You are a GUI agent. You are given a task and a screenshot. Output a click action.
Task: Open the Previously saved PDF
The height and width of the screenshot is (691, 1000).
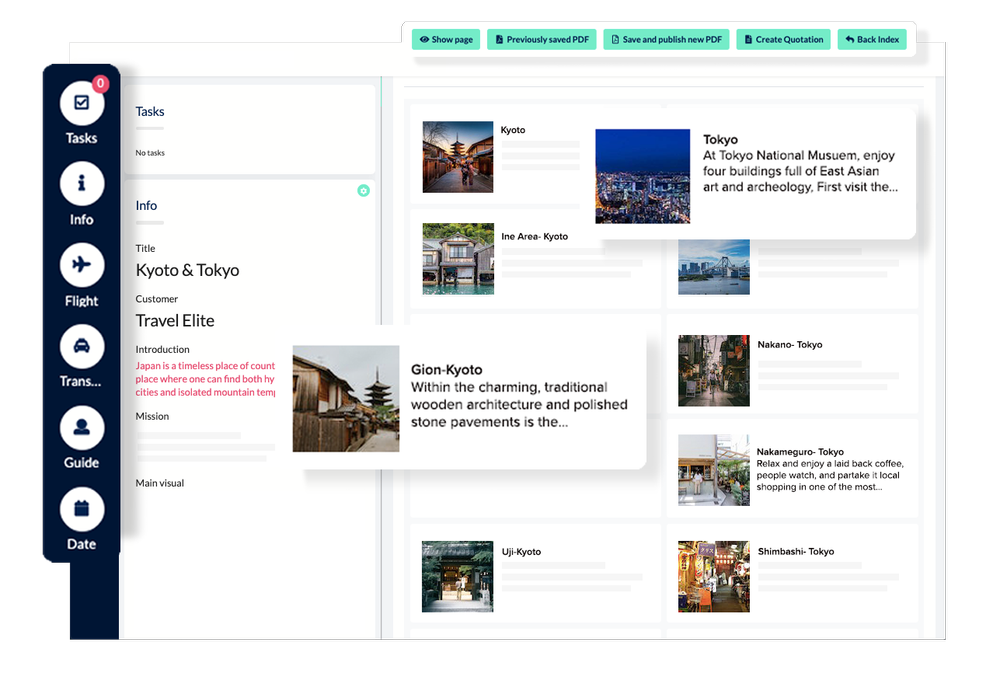541,40
